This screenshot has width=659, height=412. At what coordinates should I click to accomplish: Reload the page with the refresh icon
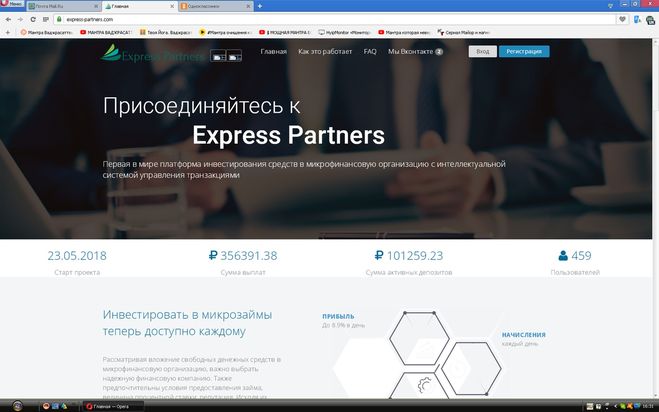pyautogui.click(x=33, y=19)
